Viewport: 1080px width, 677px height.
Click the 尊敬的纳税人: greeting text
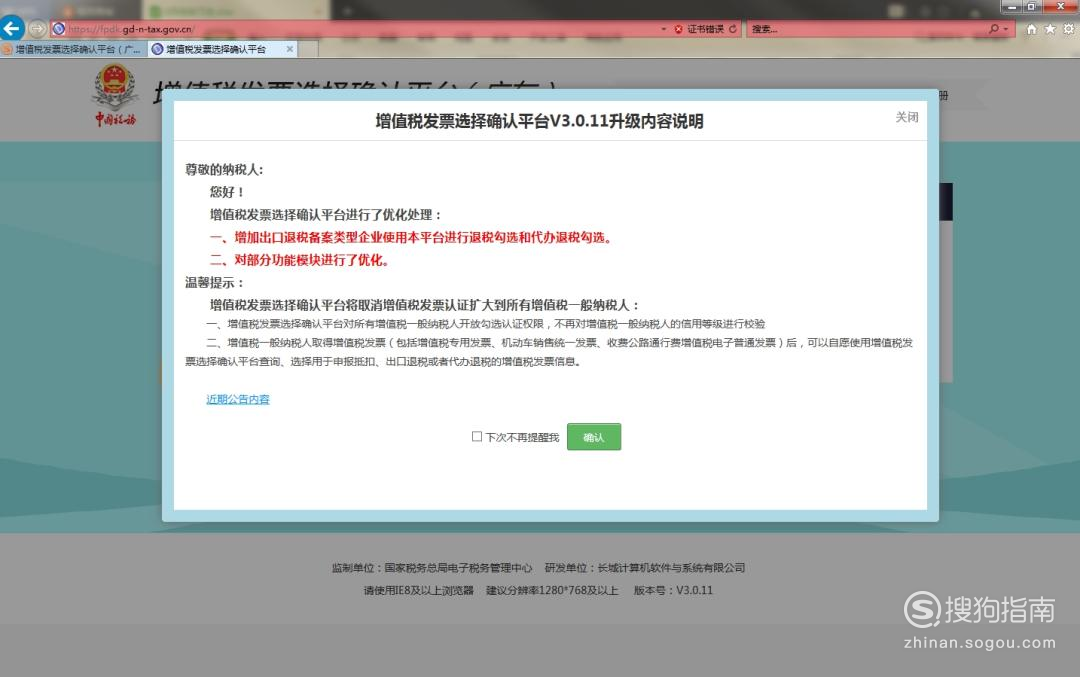tap(224, 169)
